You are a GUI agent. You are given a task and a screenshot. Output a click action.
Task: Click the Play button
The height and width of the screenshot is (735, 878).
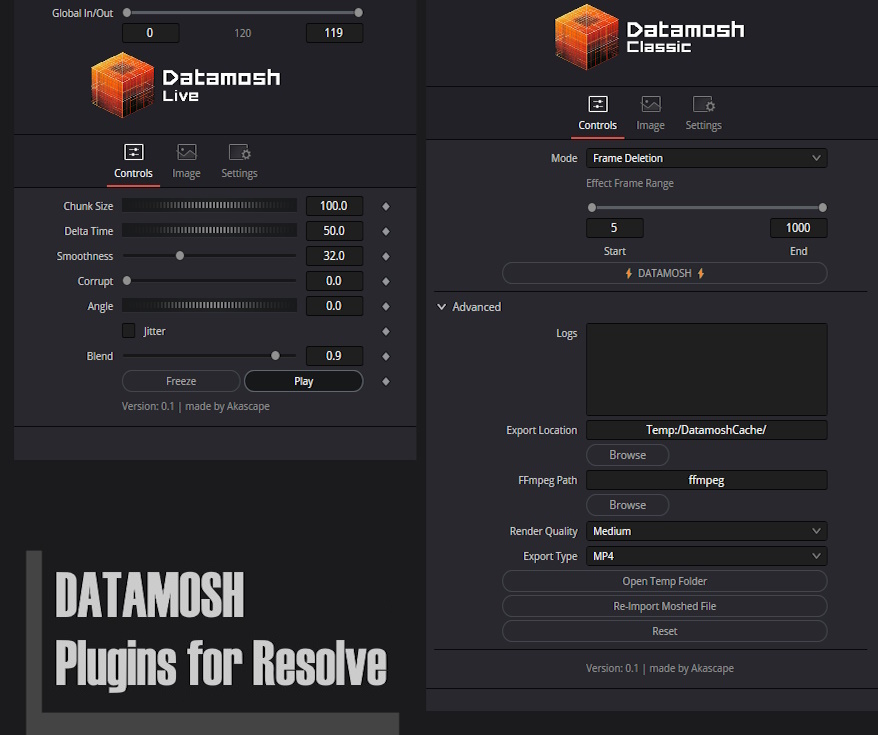click(303, 381)
